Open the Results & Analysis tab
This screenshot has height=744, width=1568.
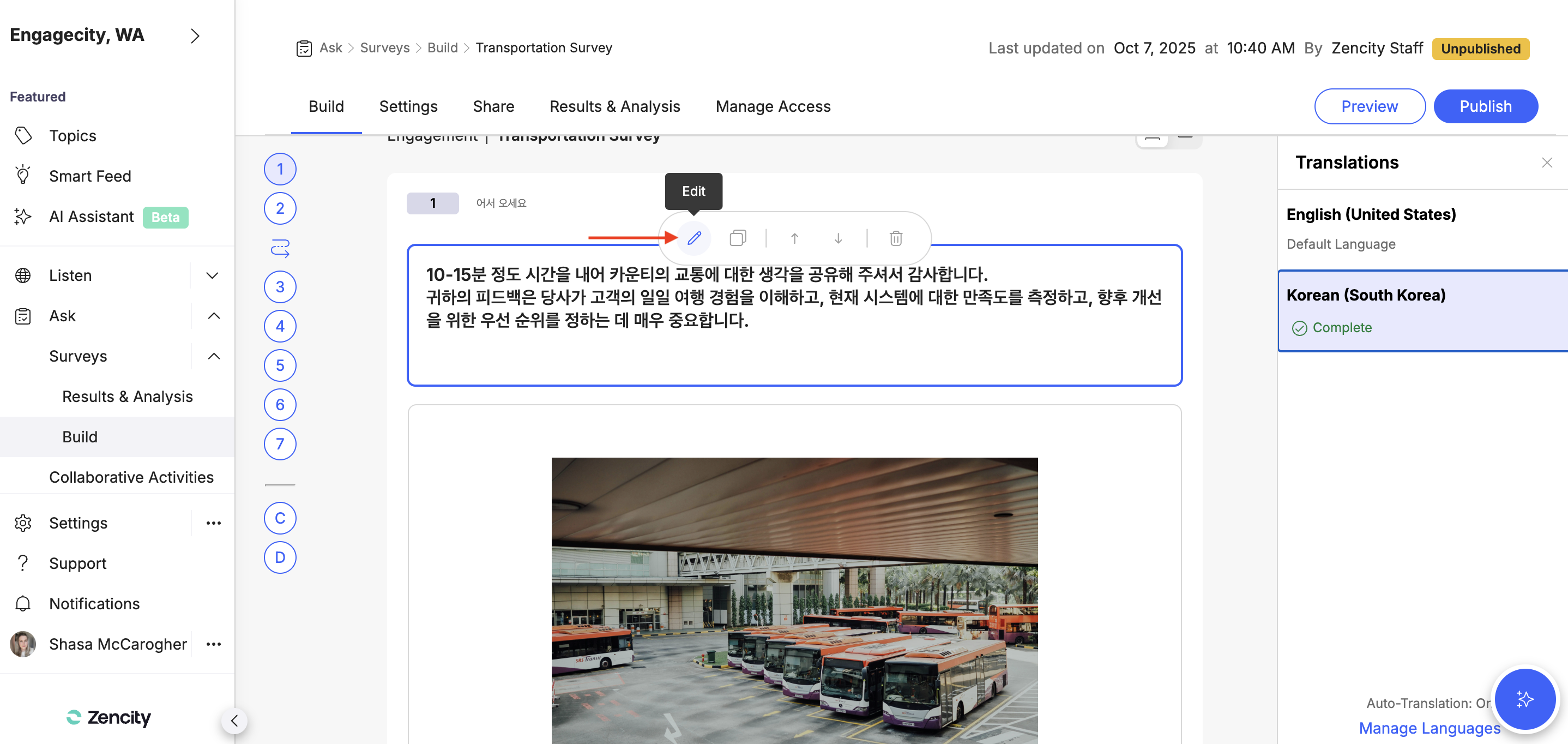(614, 106)
